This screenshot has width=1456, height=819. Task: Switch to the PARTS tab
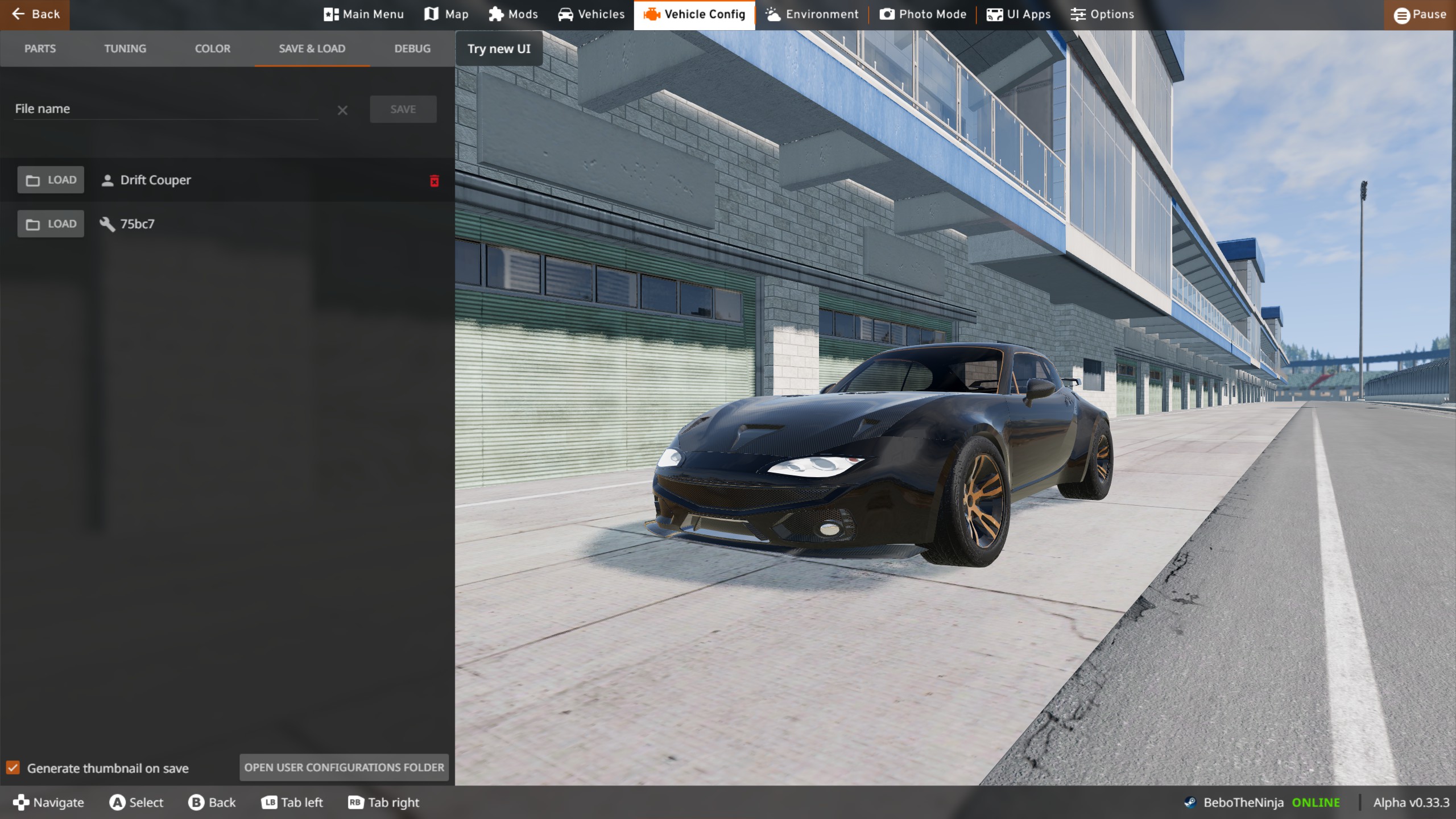click(x=40, y=48)
